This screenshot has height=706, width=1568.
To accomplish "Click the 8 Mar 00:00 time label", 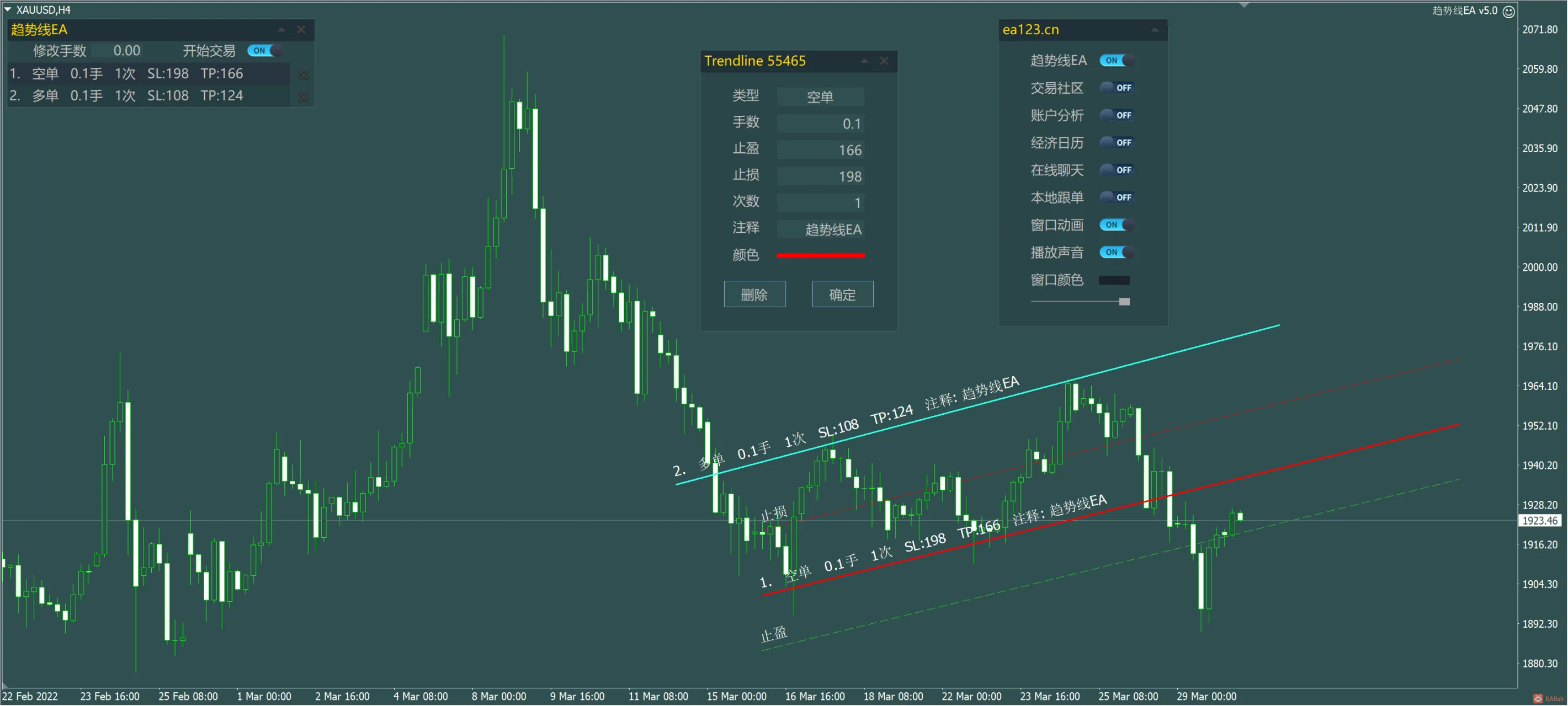I will 498,696.
